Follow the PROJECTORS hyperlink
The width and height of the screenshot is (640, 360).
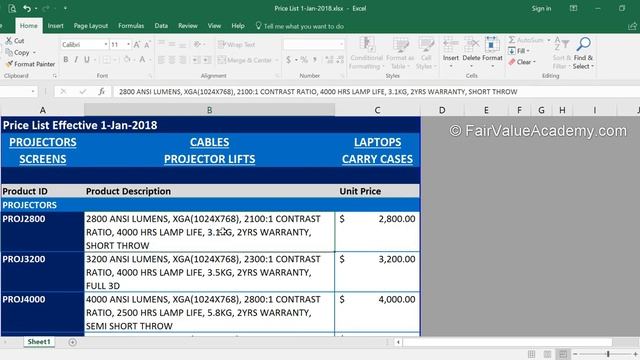(43, 142)
